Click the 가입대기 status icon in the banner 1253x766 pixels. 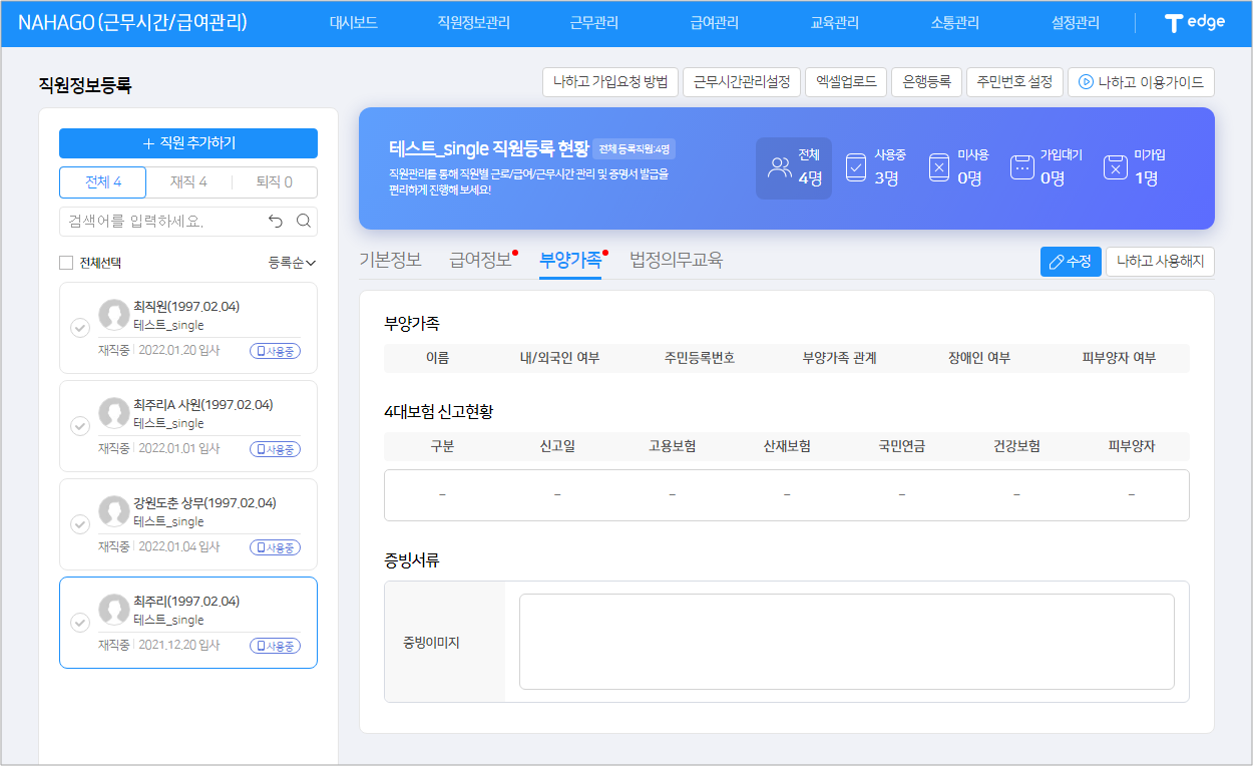pos(1021,168)
